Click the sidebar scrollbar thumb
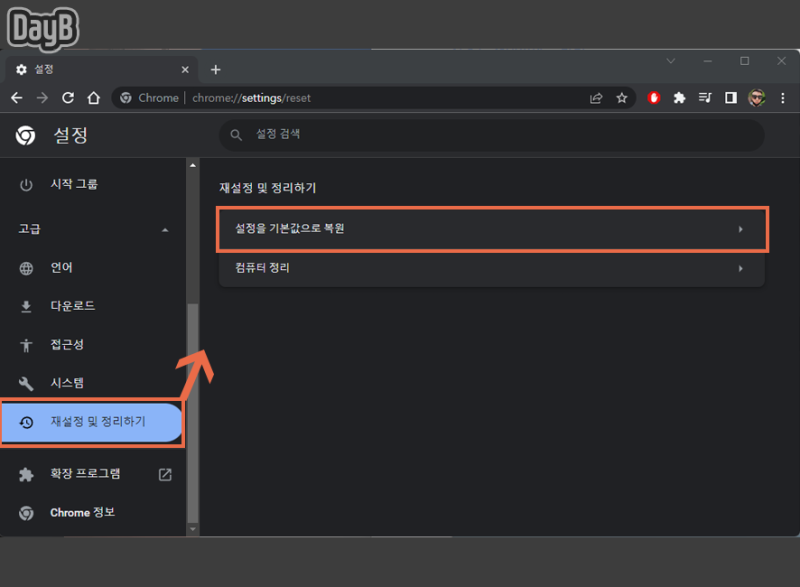 click(x=192, y=412)
